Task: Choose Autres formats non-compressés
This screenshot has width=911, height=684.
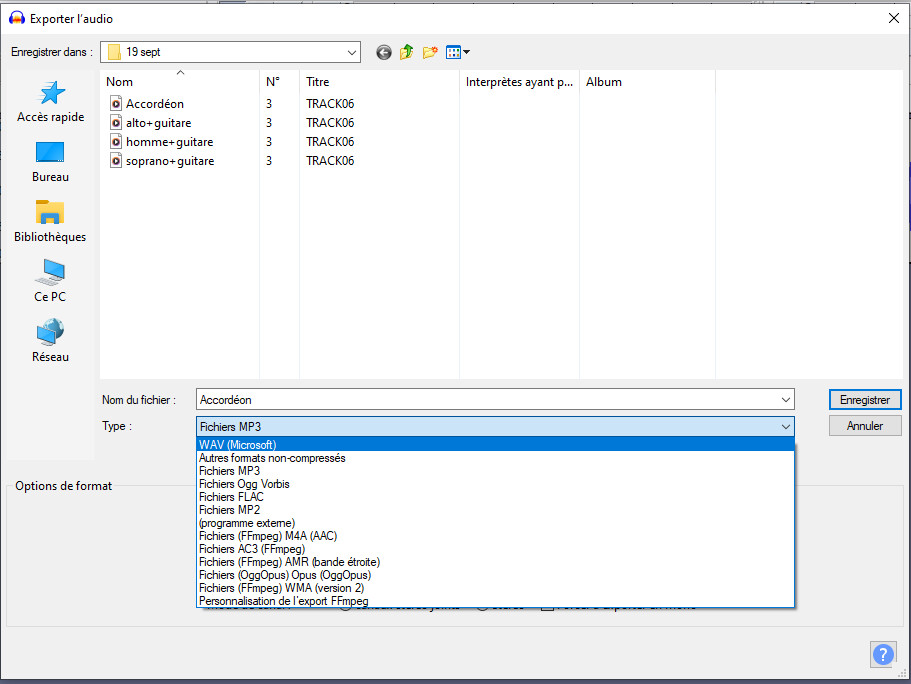Action: point(495,458)
